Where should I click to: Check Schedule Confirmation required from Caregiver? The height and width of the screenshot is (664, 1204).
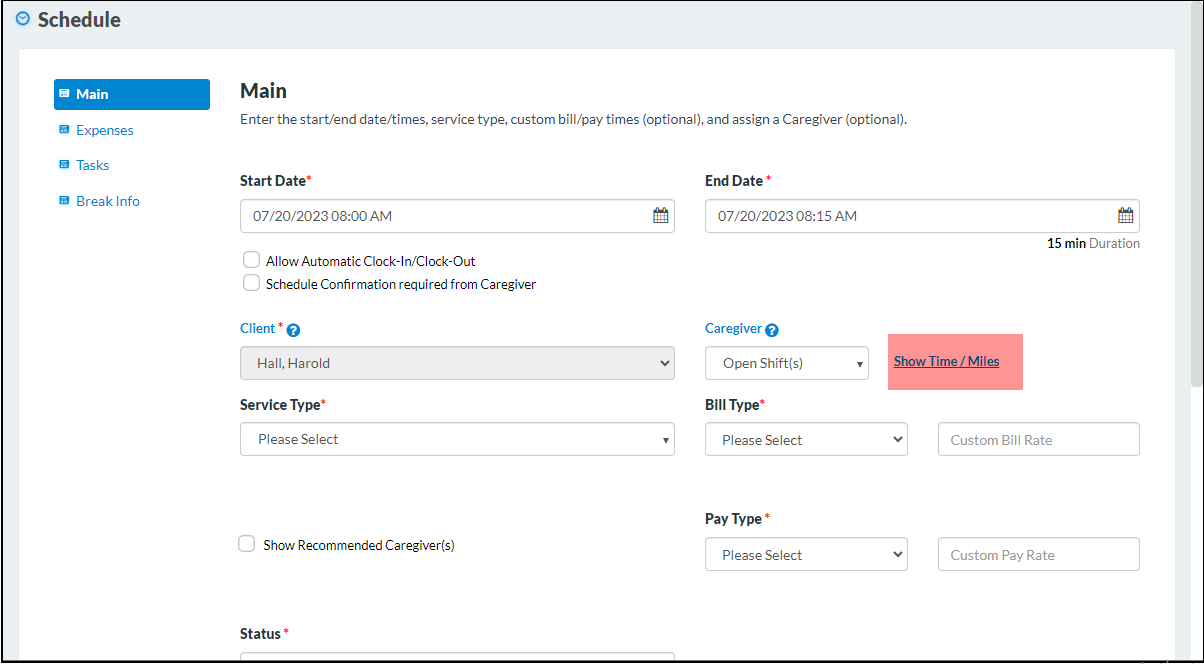(x=252, y=283)
